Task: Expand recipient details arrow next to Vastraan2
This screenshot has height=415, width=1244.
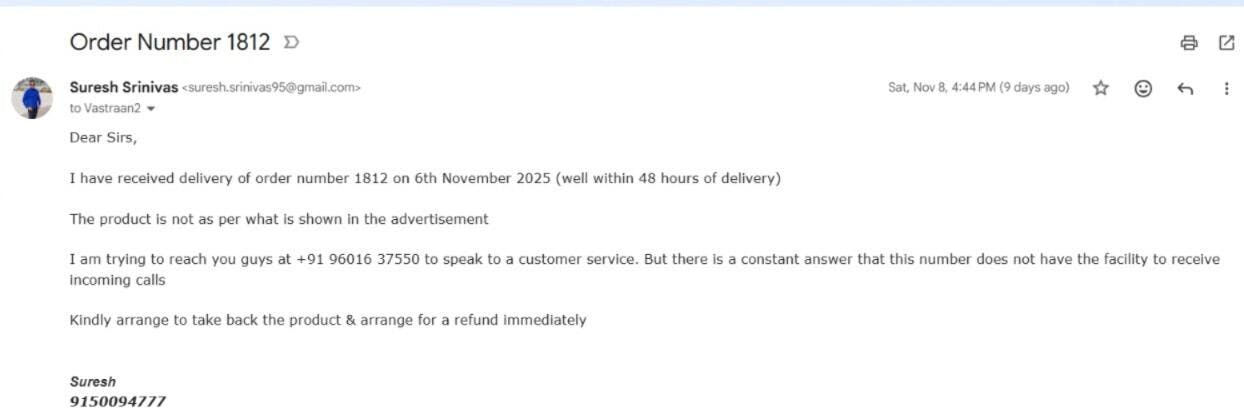Action: (x=151, y=108)
